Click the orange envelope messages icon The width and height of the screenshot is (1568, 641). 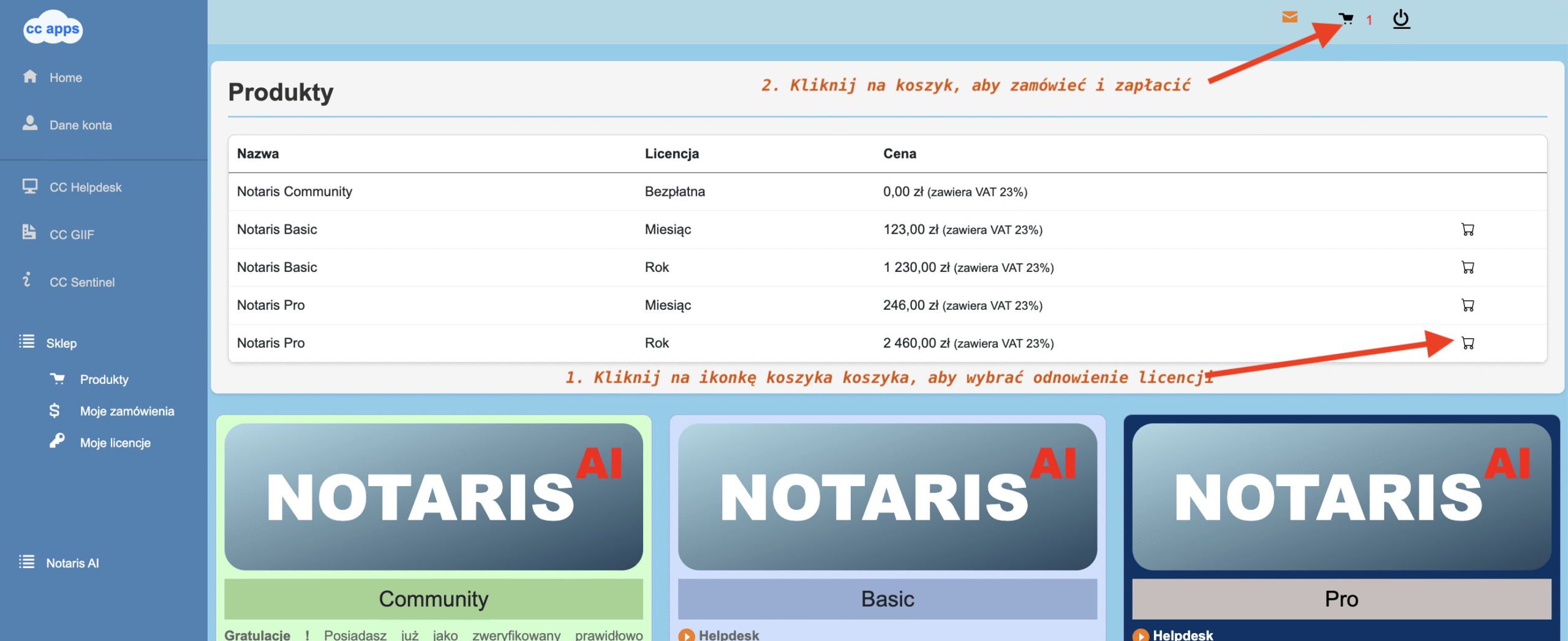point(1289,17)
